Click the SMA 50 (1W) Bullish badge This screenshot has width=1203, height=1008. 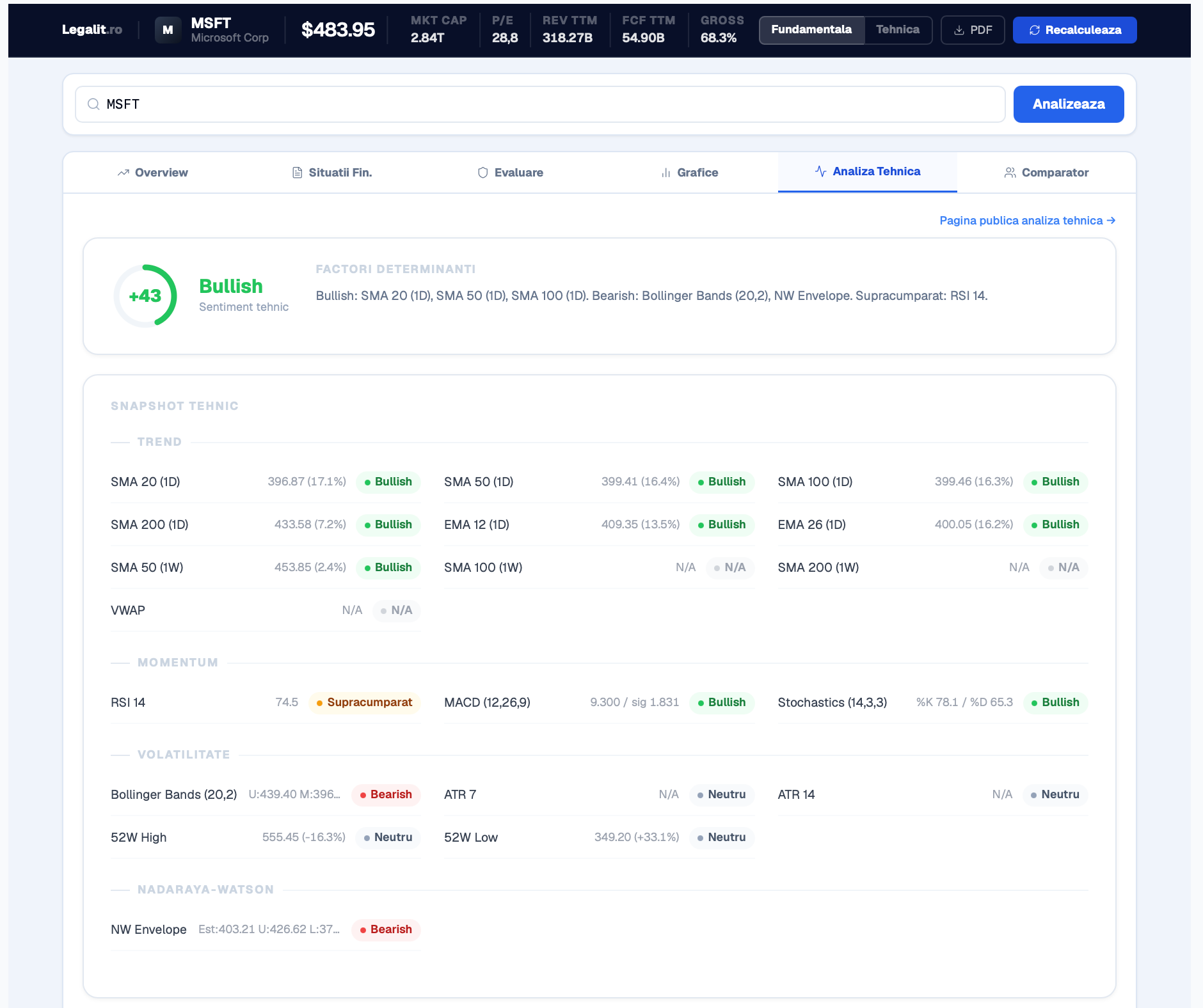coord(388,567)
